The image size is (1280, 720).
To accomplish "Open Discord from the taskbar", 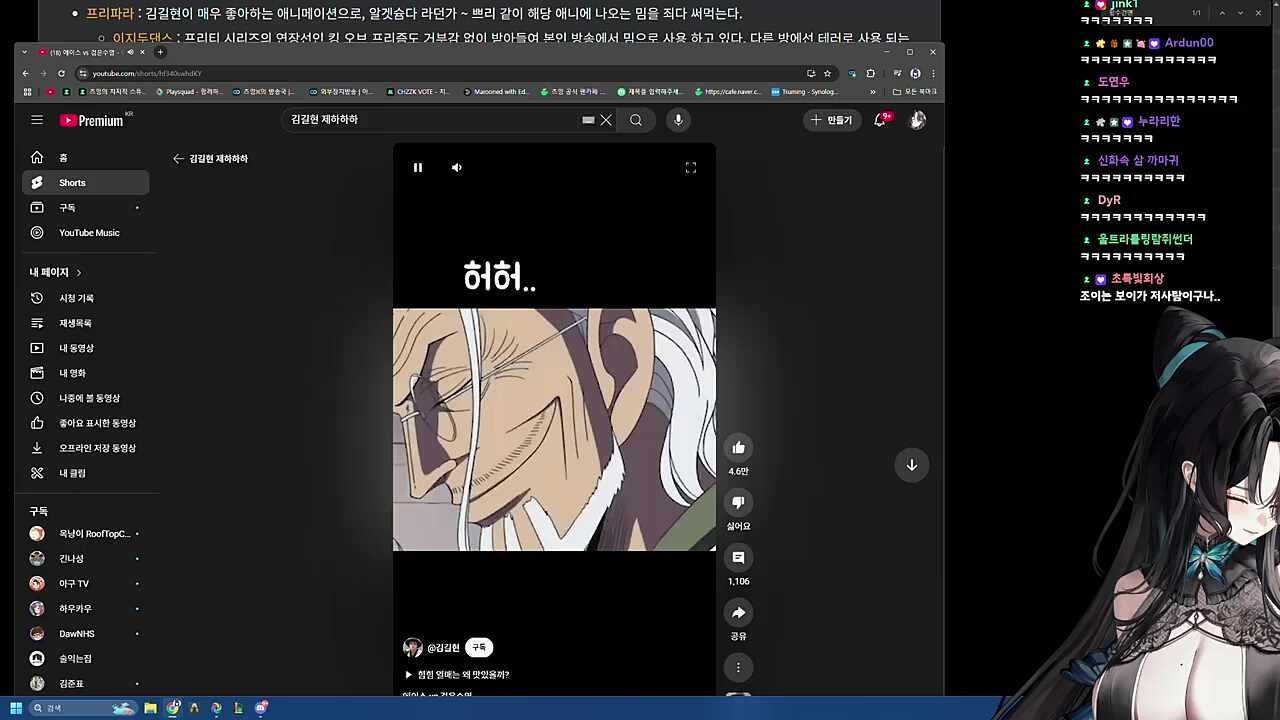I will (x=261, y=708).
